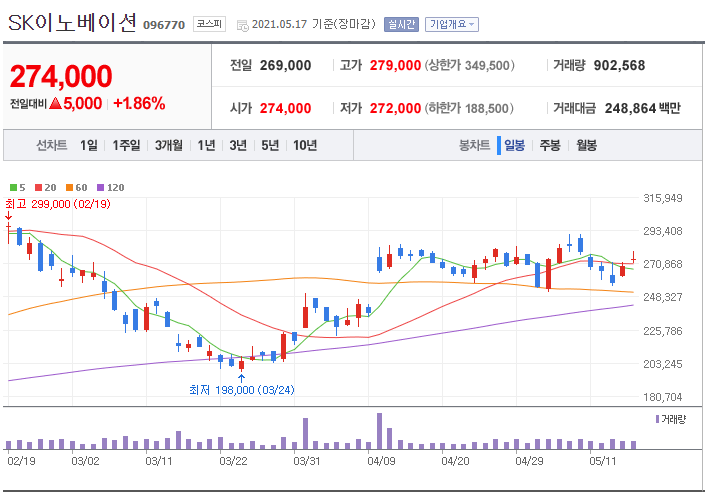
Task: Click the calendar clock icon beside the date
Action: click(243, 26)
